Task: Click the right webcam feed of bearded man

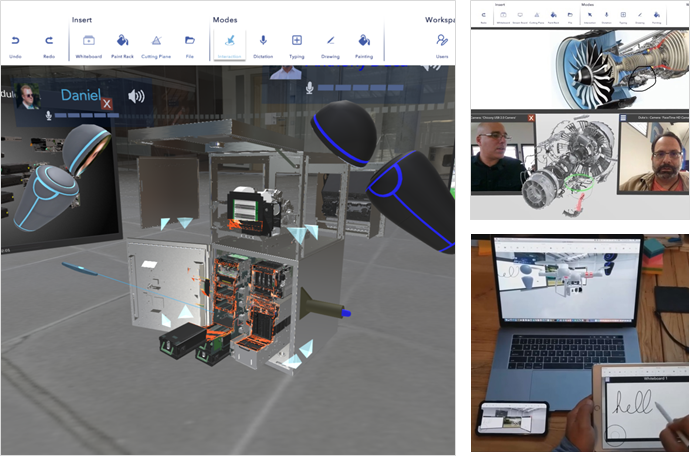Action: 654,157
